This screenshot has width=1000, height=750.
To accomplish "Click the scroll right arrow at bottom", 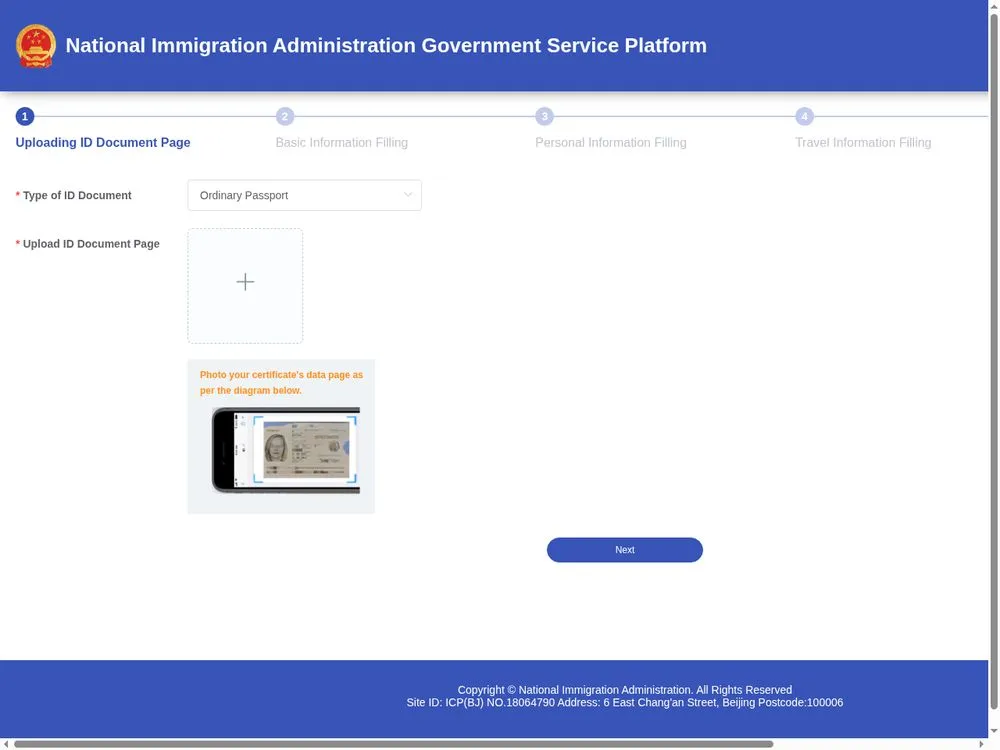I will tap(982, 744).
